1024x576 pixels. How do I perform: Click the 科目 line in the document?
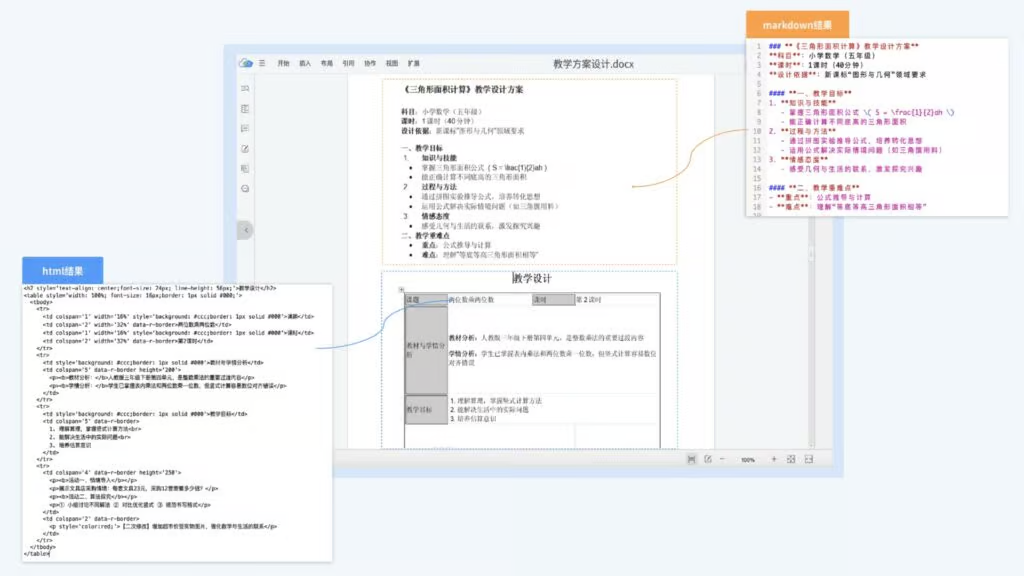tap(441, 112)
